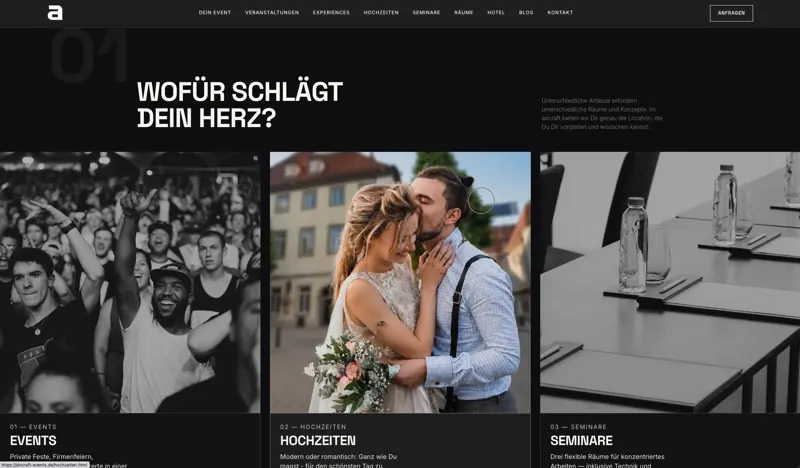The image size is (800, 468).
Task: Open the Blog page
Action: tap(526, 13)
